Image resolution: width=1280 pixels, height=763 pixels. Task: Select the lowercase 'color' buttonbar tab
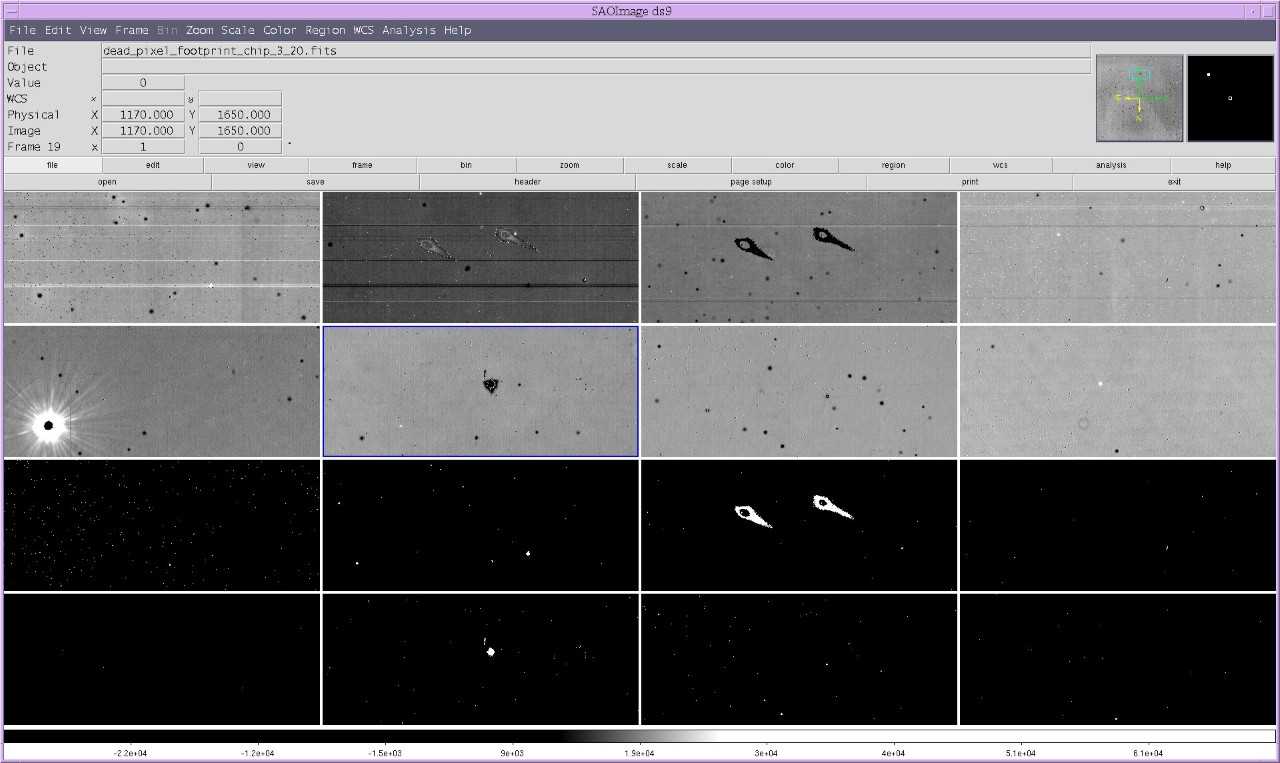click(784, 165)
